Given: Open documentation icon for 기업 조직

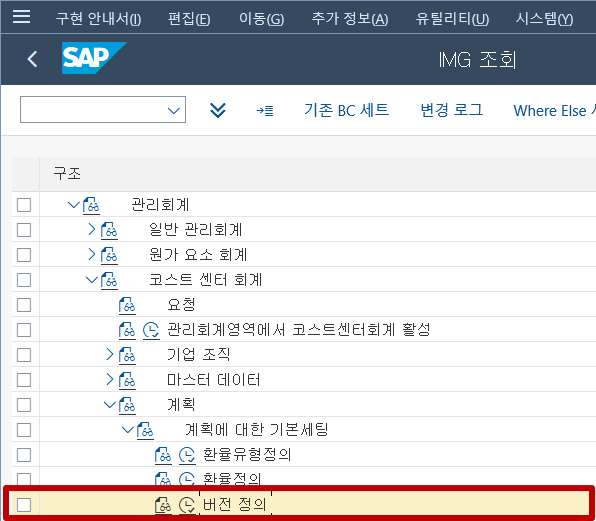Looking at the screenshot, I should point(127,355).
